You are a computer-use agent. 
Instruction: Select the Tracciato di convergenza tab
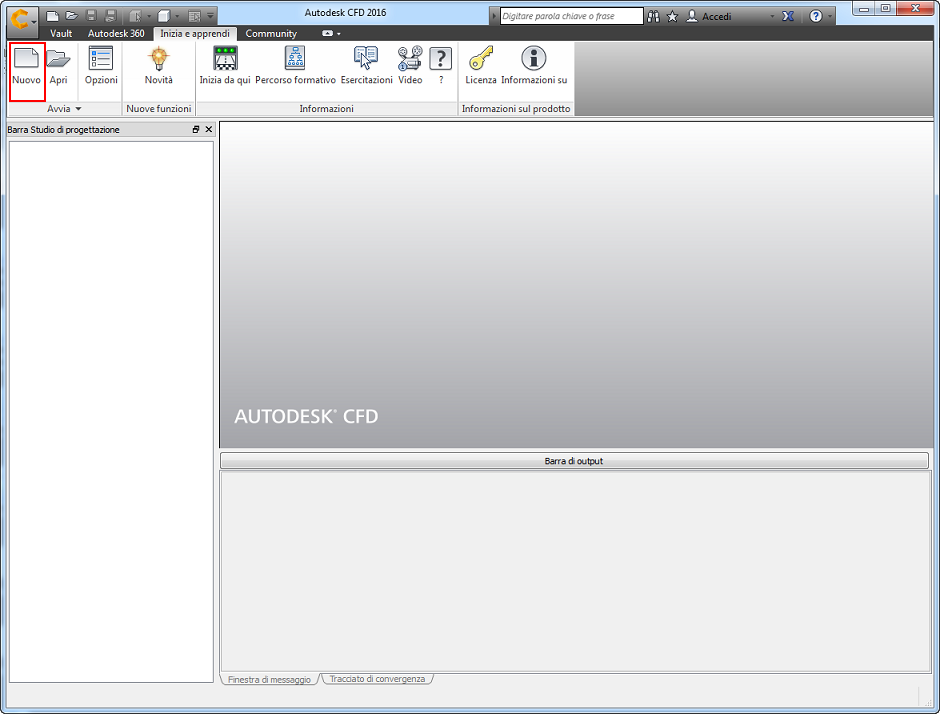click(x=377, y=679)
